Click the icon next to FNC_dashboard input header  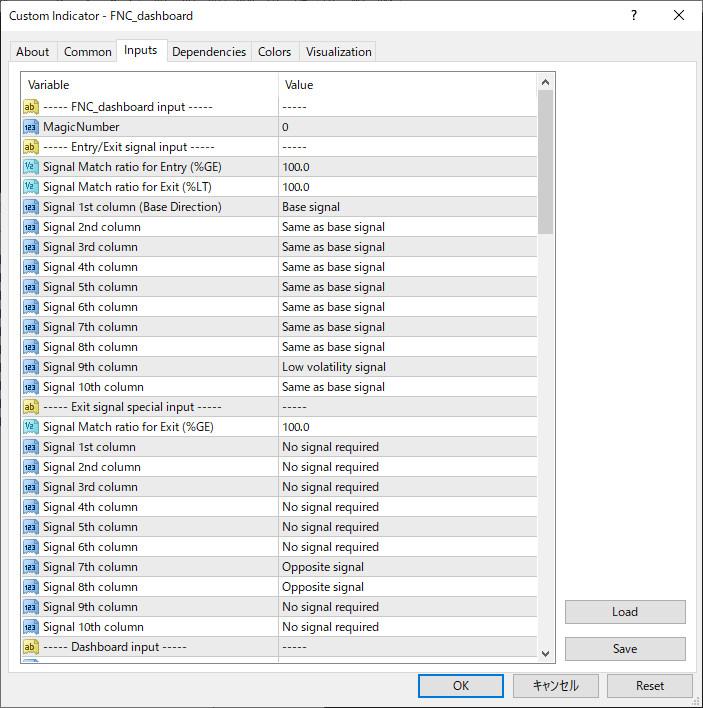31,107
